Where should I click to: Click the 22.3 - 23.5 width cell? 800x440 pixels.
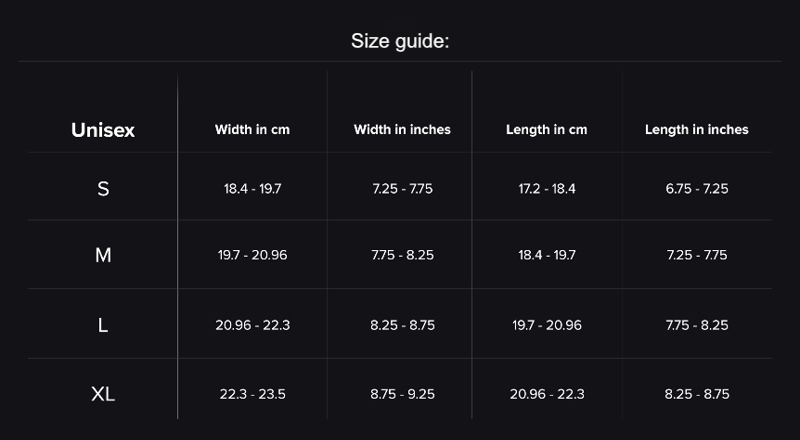click(x=252, y=394)
